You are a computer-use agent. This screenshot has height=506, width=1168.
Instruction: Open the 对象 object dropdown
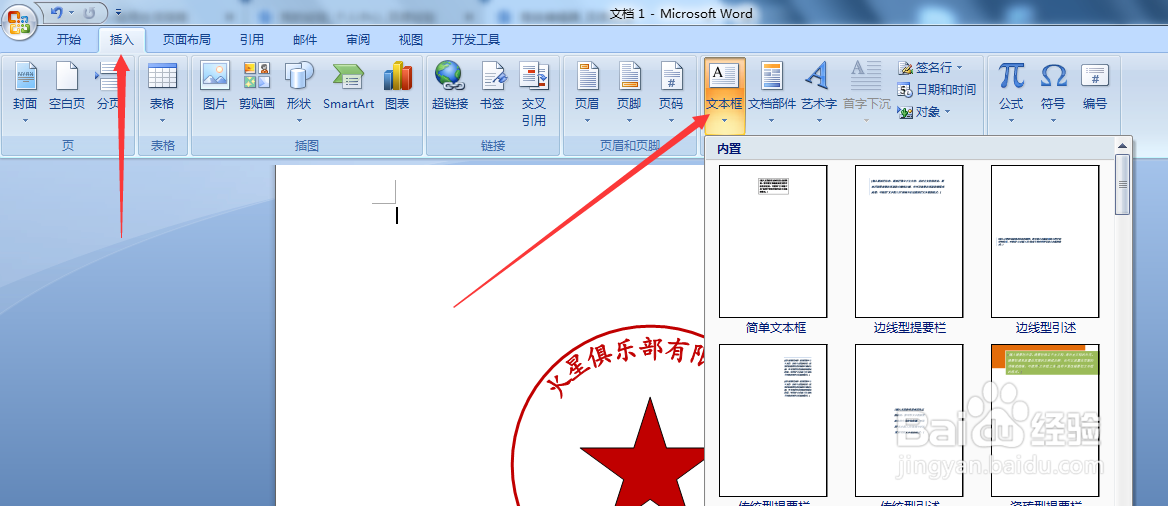point(924,112)
